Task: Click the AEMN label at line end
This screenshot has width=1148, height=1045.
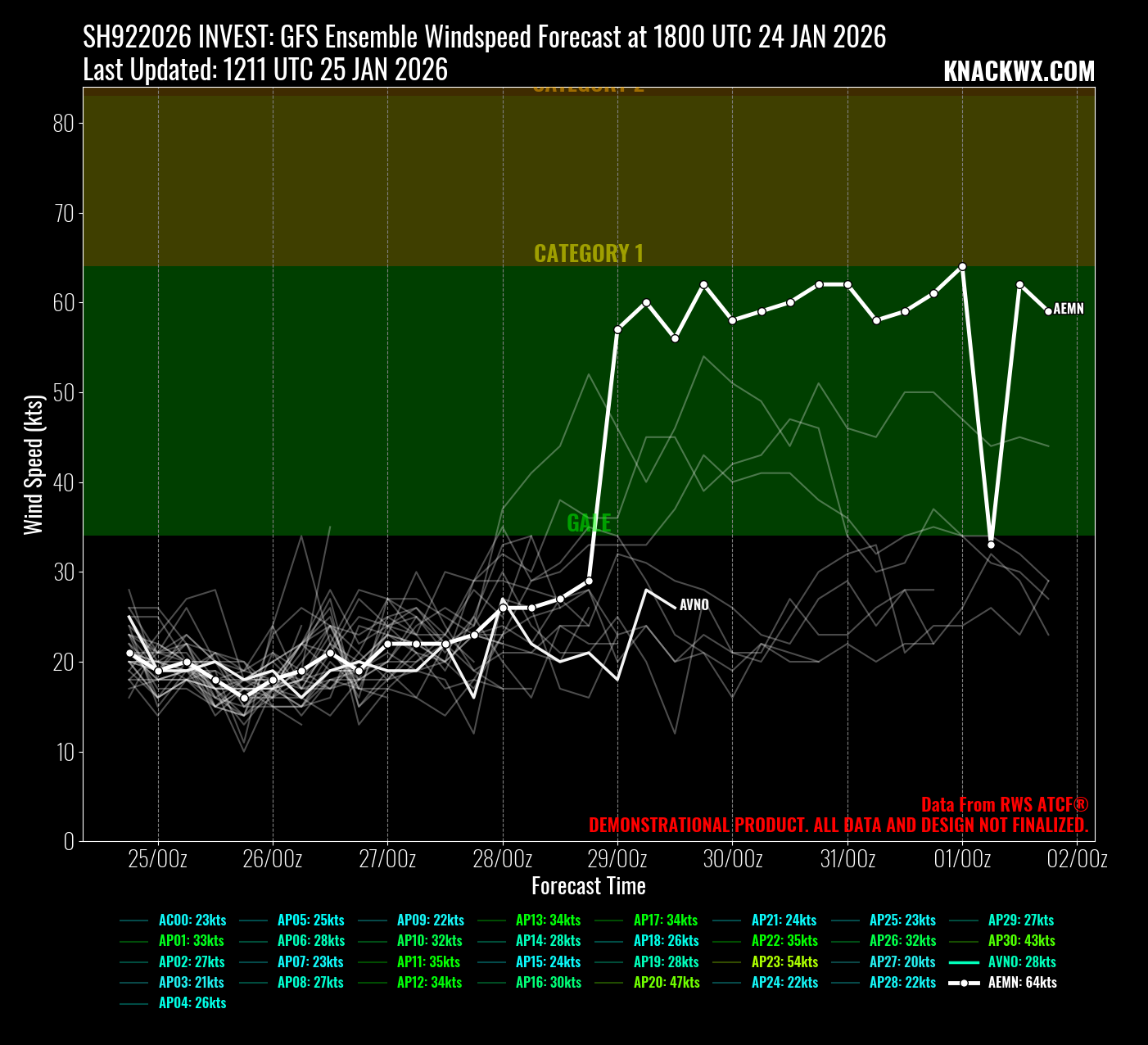Action: point(1069,309)
